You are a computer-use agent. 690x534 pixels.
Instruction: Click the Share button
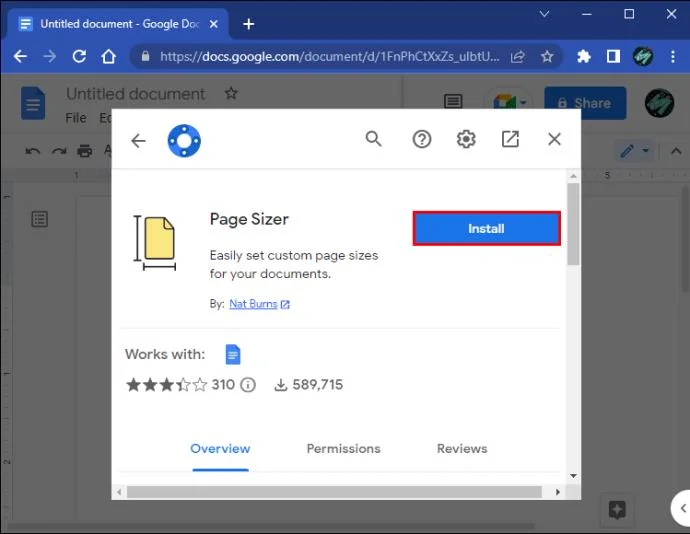[x=585, y=103]
